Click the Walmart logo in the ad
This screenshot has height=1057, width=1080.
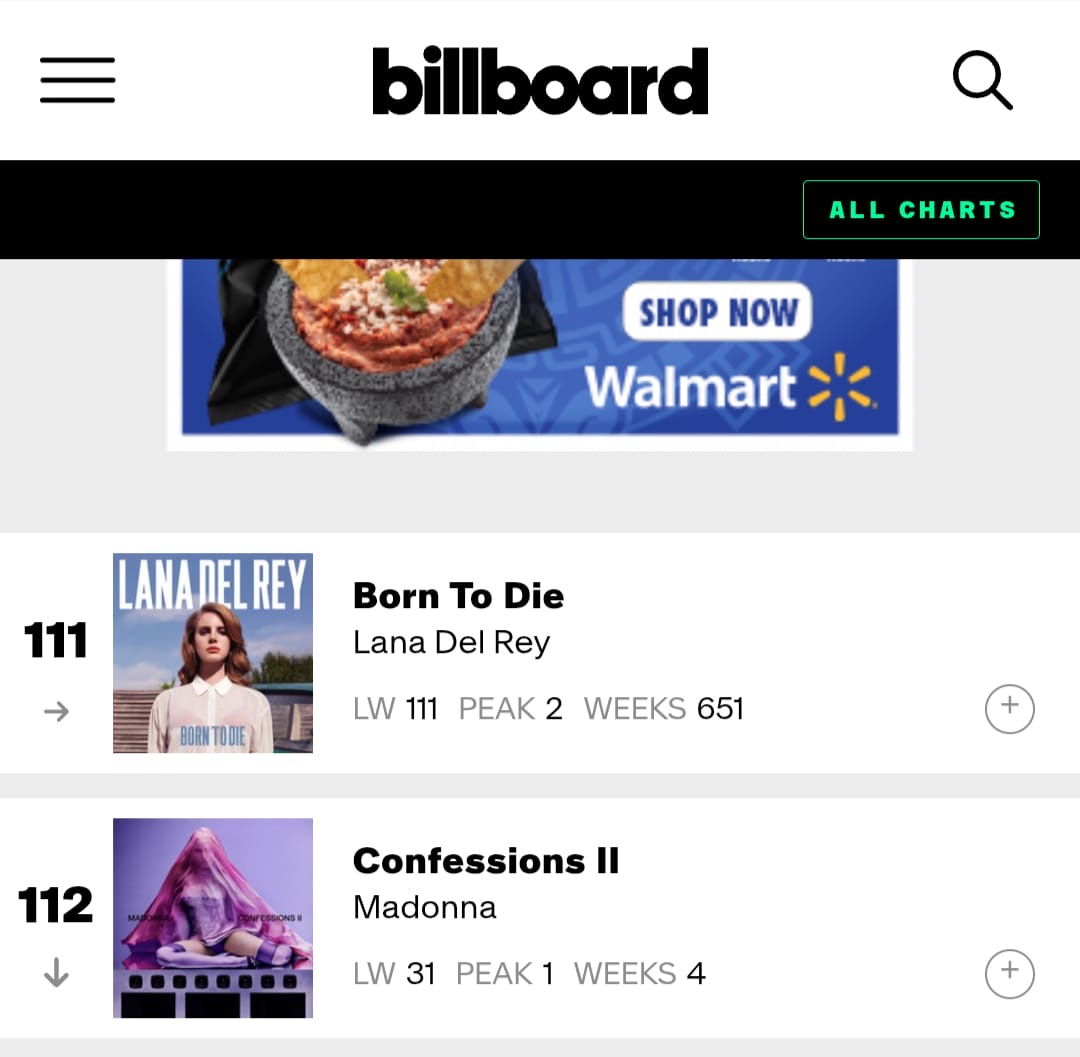coord(730,386)
